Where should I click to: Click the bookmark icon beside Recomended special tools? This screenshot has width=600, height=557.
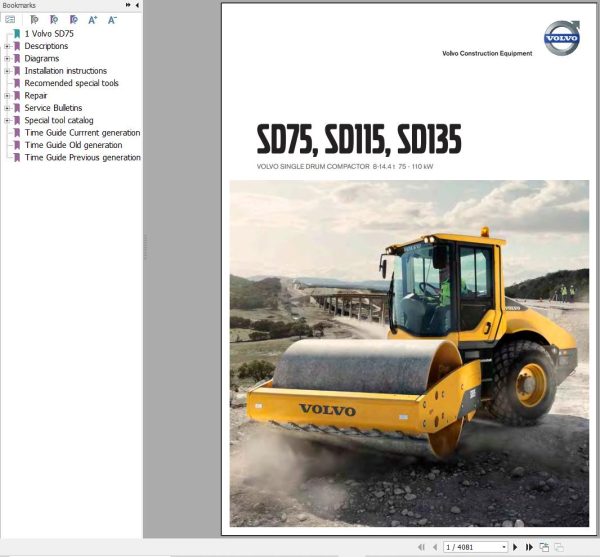click(x=16, y=83)
